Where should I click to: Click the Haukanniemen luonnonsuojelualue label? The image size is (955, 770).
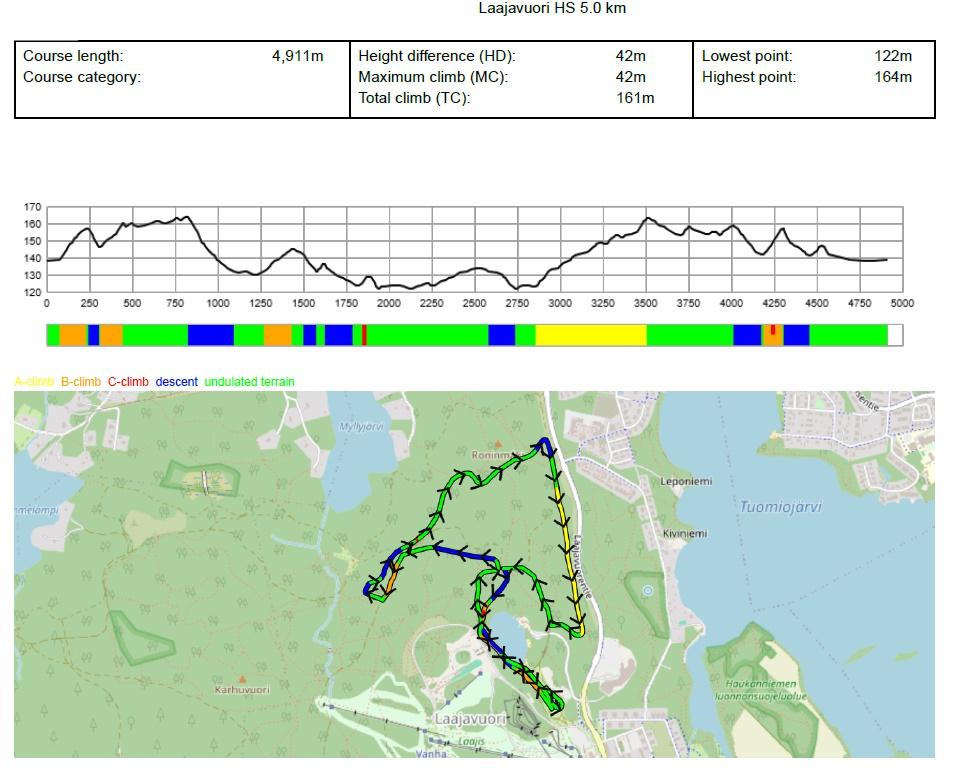click(761, 690)
